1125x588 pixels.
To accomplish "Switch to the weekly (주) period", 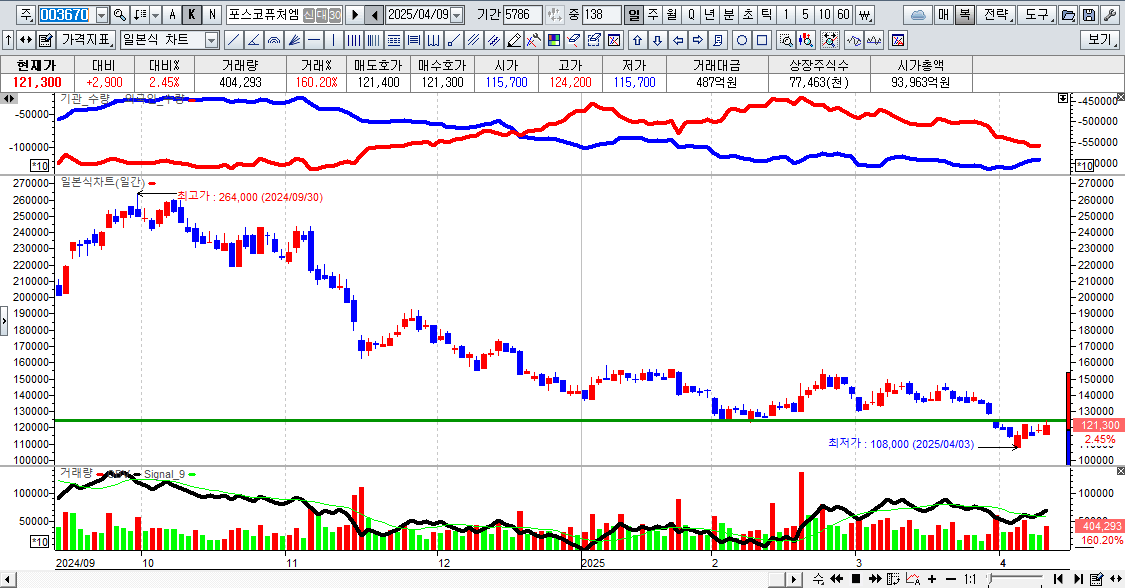I will point(653,14).
